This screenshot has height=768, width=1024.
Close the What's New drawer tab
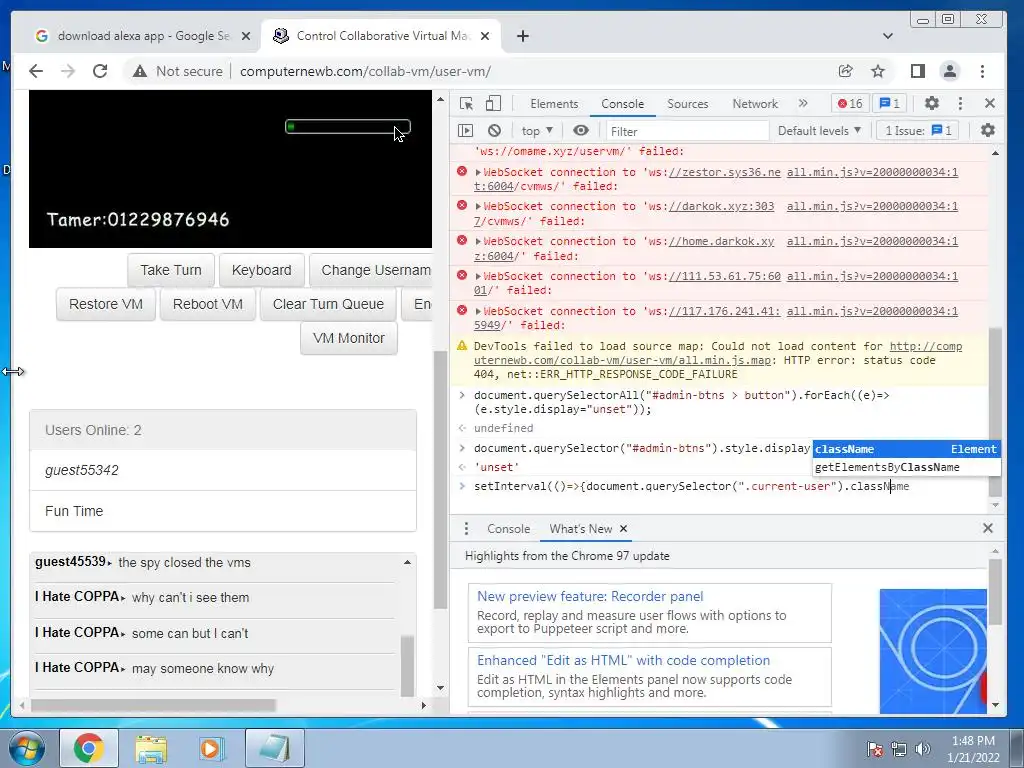623,528
